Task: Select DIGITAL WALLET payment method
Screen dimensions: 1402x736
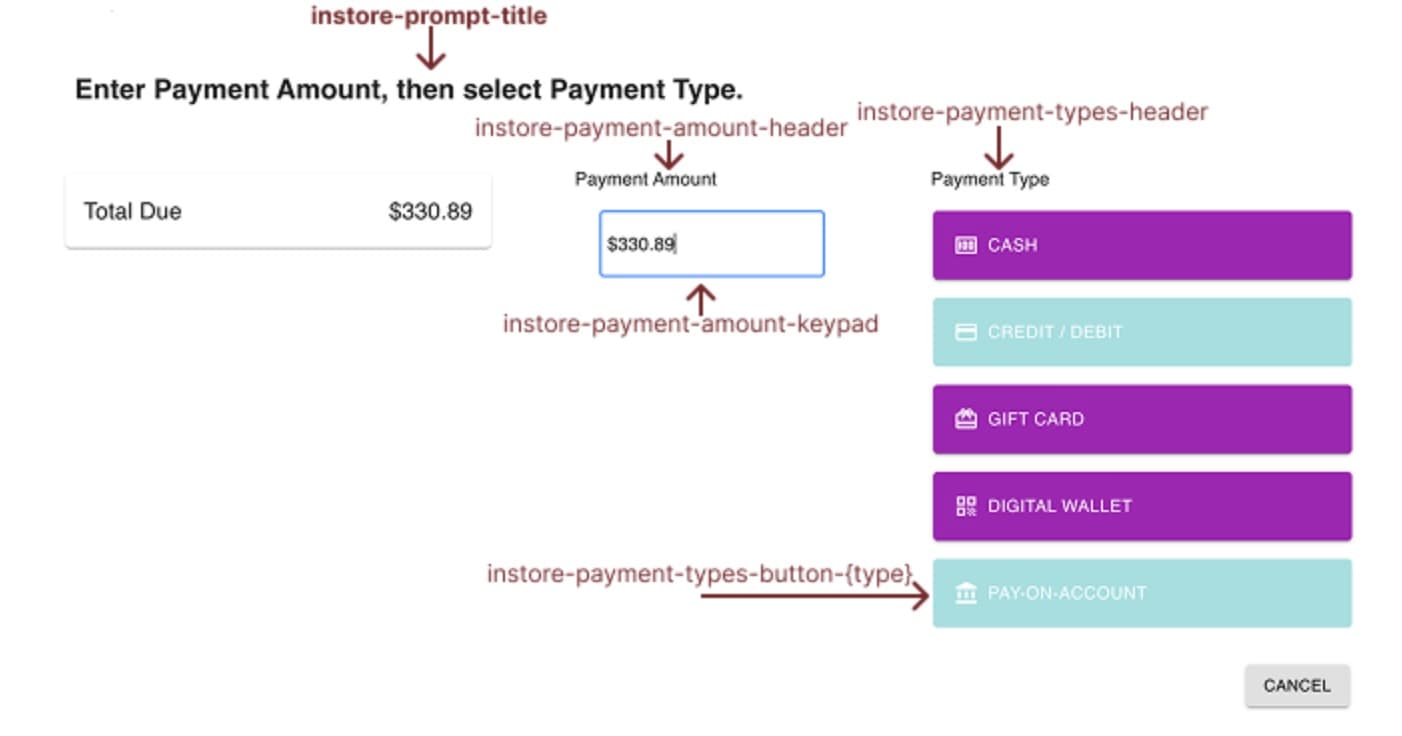Action: point(1140,506)
